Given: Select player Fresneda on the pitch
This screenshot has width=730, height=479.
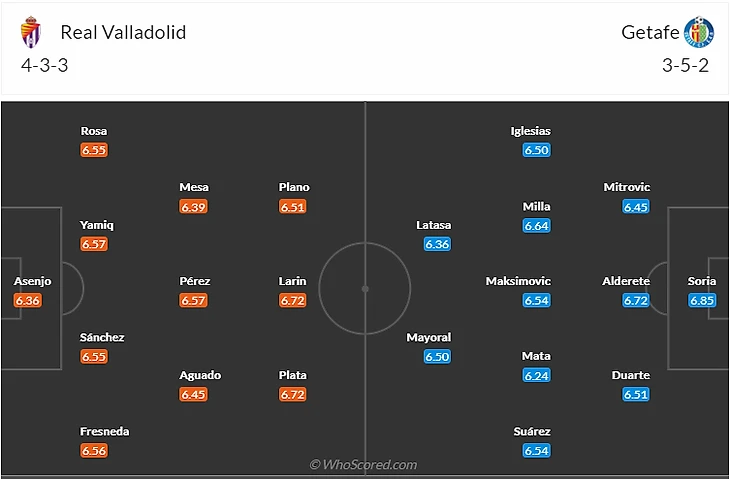Looking at the screenshot, I should point(105,432).
